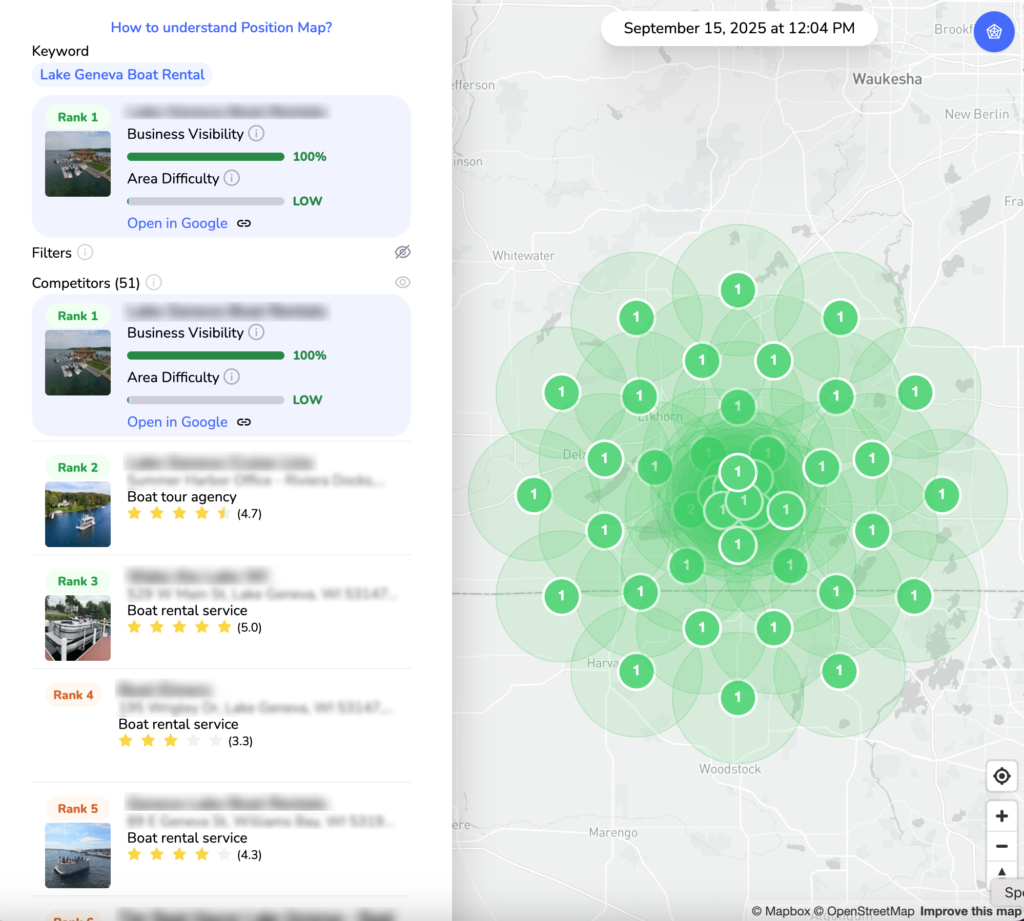Click the Area Difficulty info icon in top card
Screen dimensions: 1024x921
pyautogui.click(x=232, y=178)
